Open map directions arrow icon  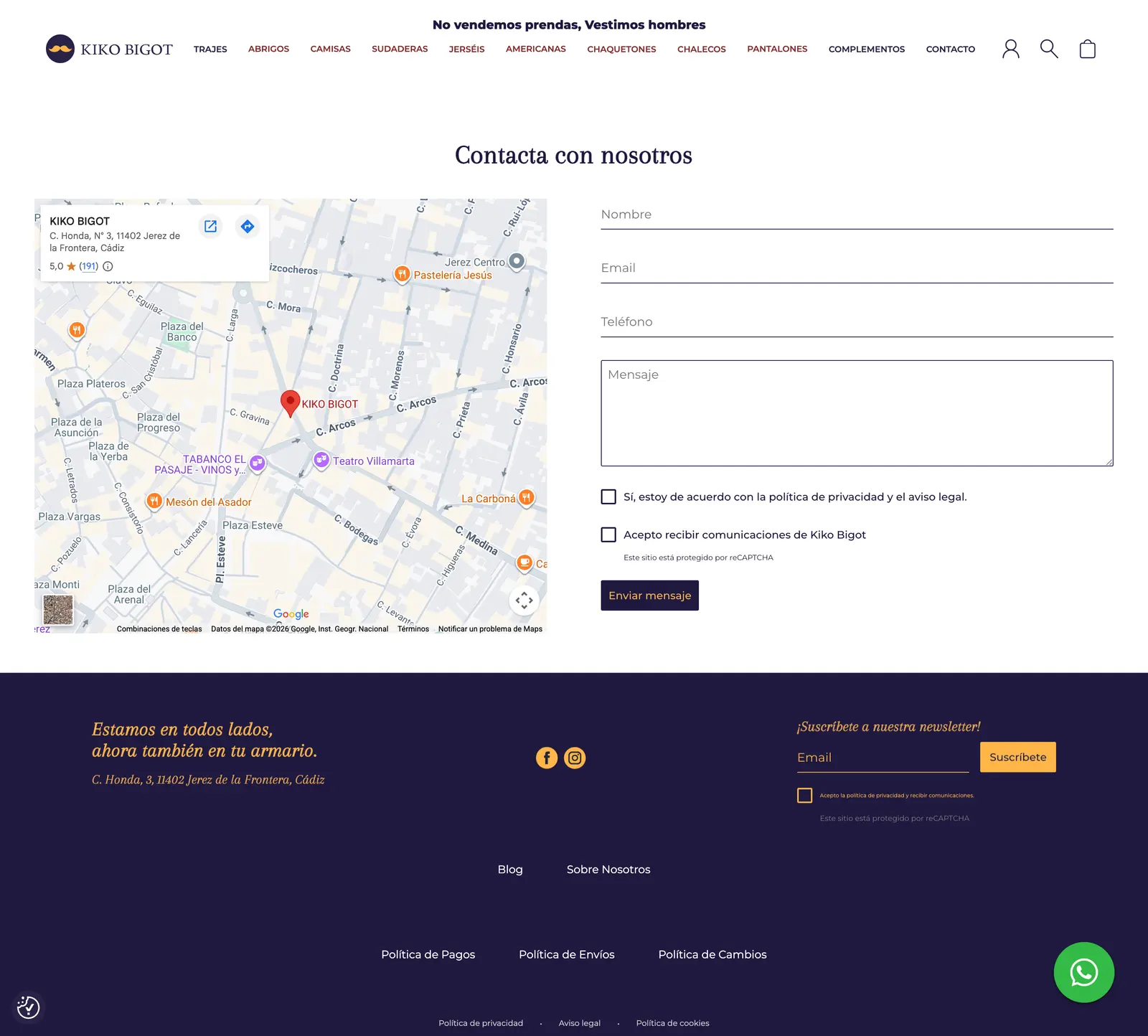[248, 227]
